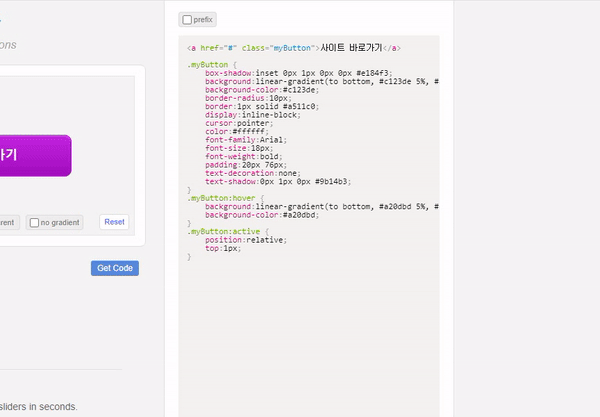
Task: Click the purple preview button
Action: [x=35, y=156]
